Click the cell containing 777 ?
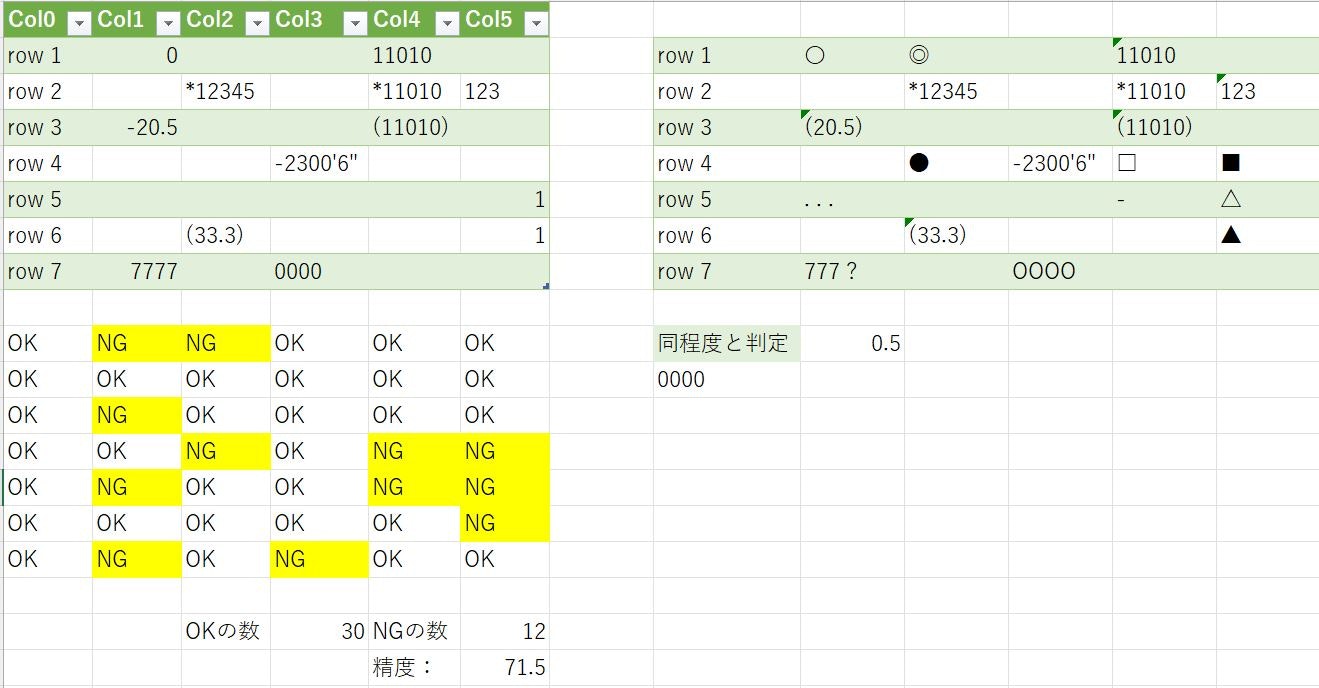 coord(852,271)
